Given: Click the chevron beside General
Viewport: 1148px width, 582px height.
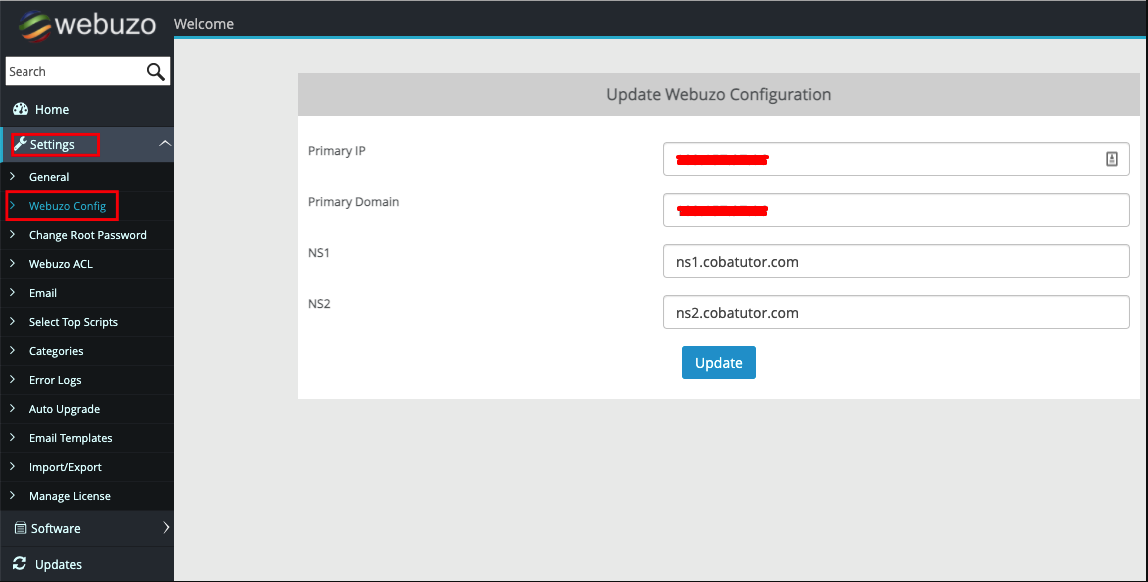Looking at the screenshot, I should coord(12,176).
